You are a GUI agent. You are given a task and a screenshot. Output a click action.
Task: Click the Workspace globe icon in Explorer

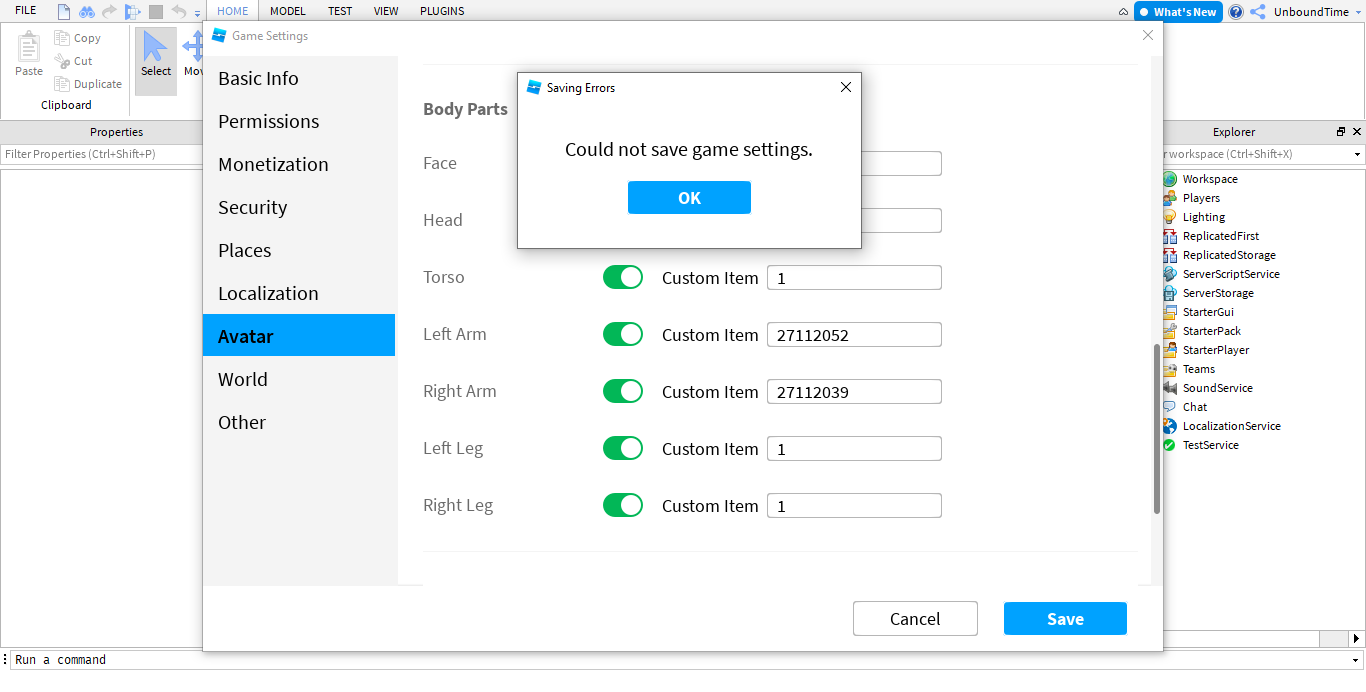[x=1170, y=179]
